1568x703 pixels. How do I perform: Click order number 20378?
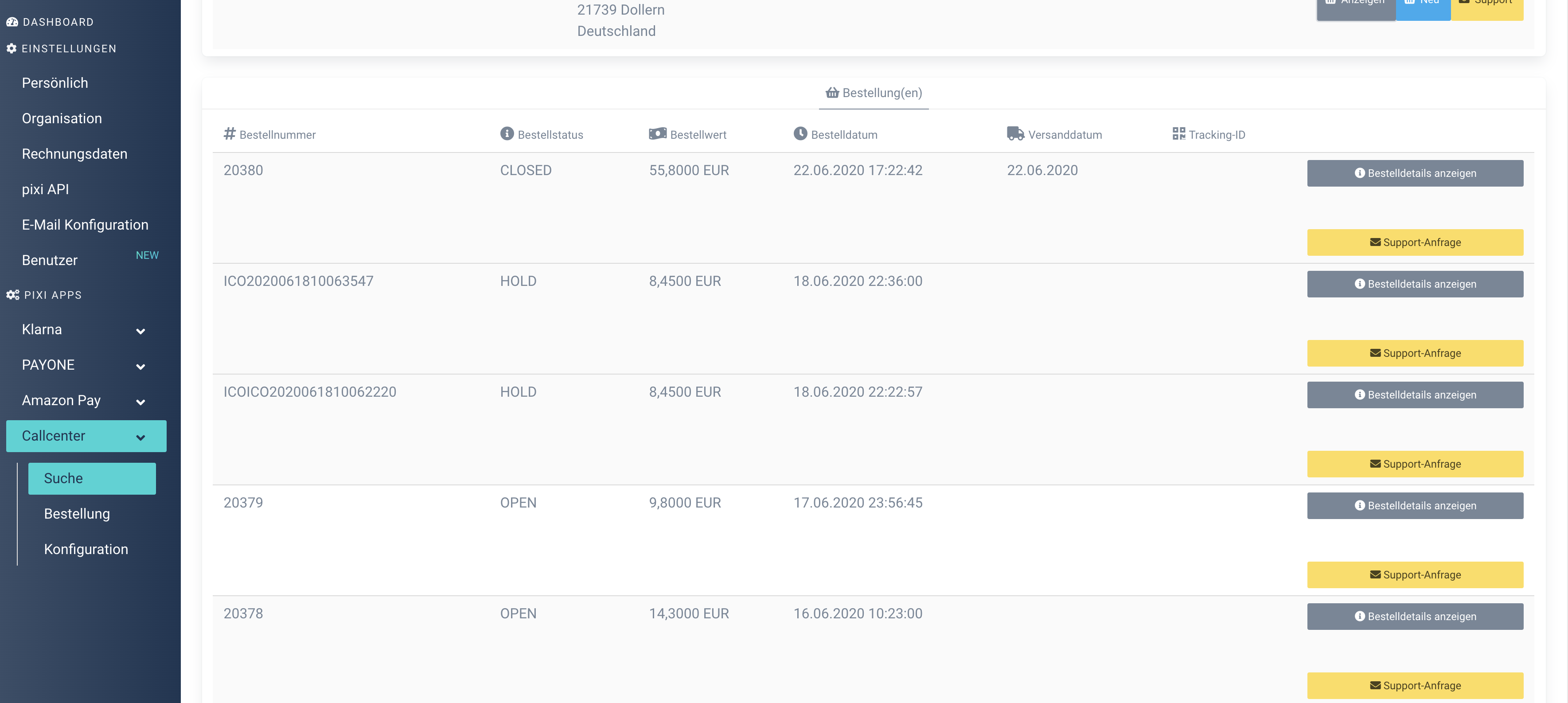(243, 613)
